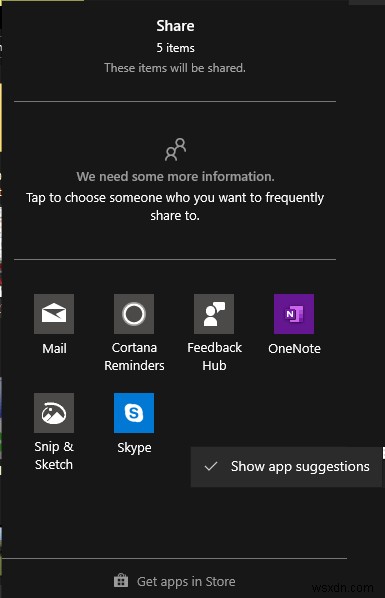Click the "5 items" text
The image size is (385, 598).
coord(176,48)
